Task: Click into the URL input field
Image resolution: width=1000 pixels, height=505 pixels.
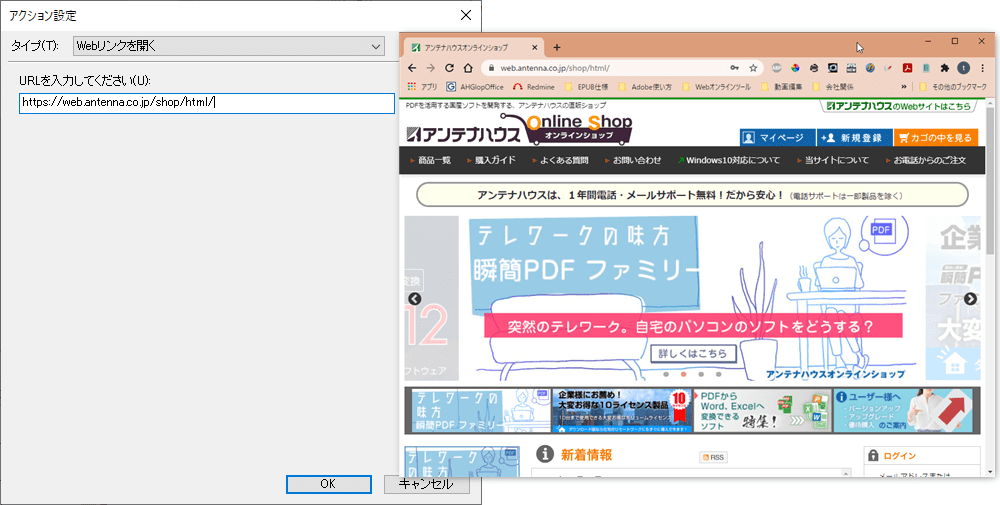Action: tap(207, 103)
